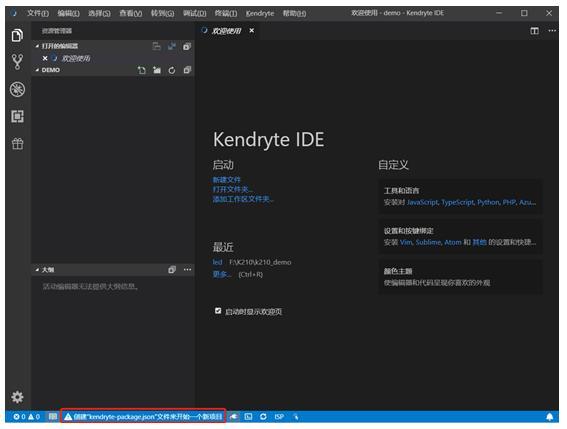
Task: Click the cleanup icon in status bar
Action: click(x=234, y=417)
